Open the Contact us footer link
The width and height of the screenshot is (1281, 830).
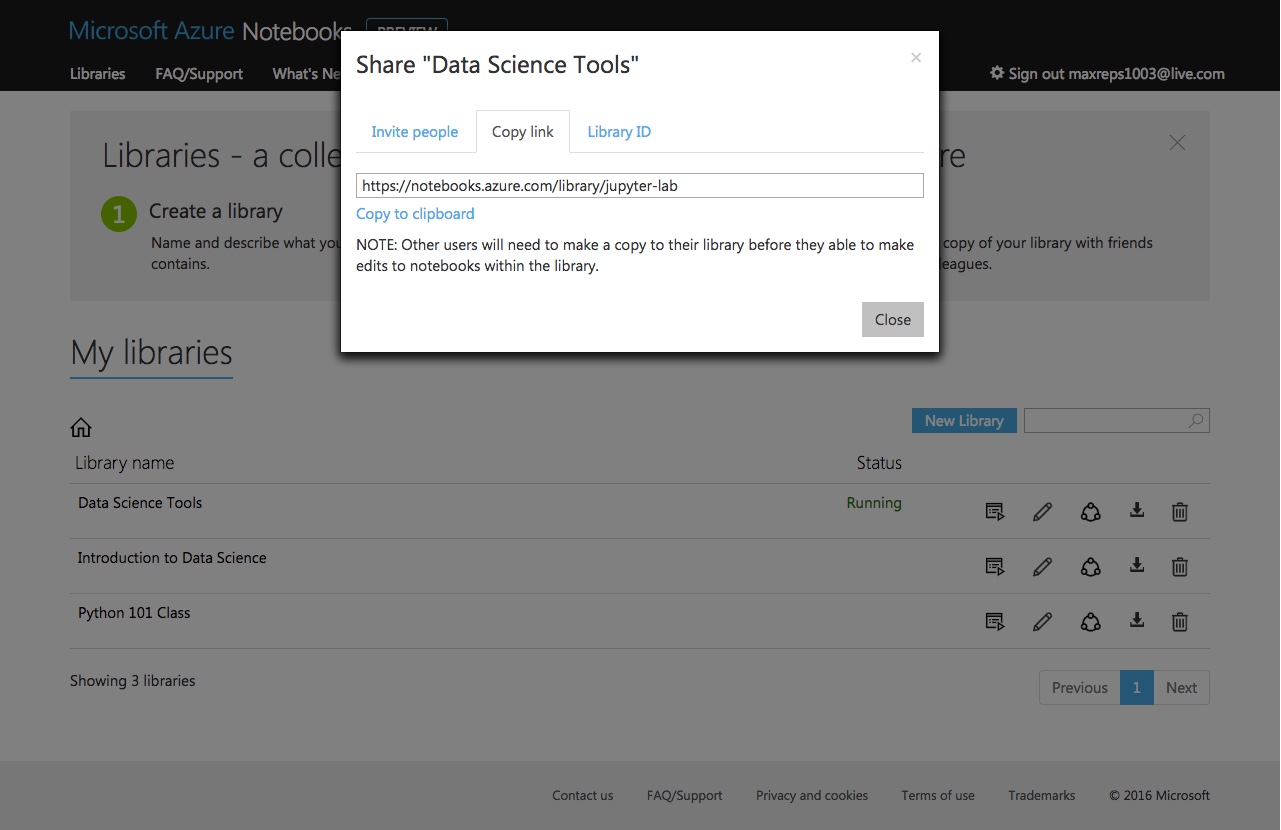[583, 796]
